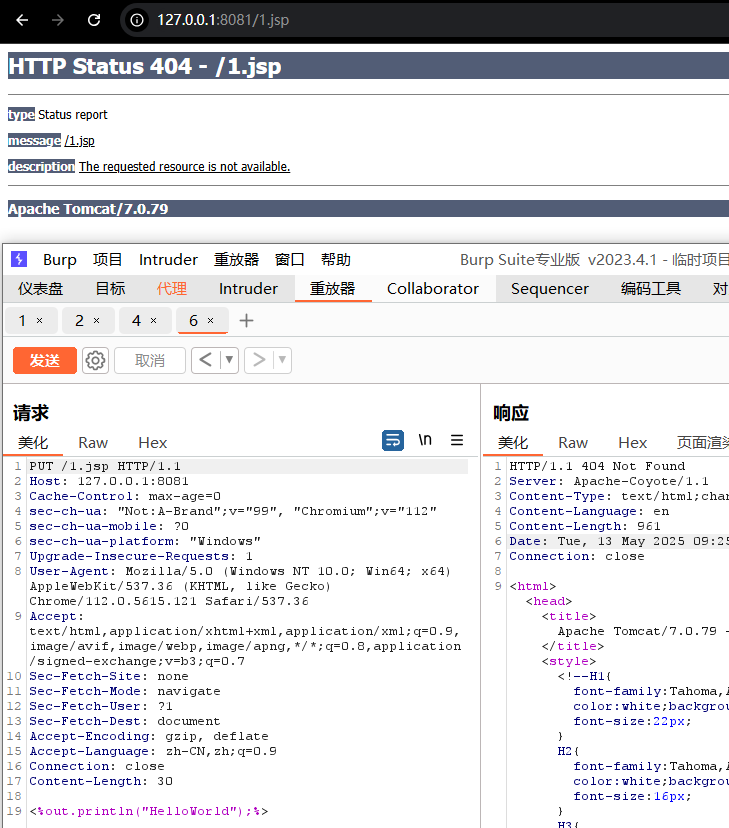Select the Hex view in response panel
The image size is (729, 828).
(x=632, y=442)
